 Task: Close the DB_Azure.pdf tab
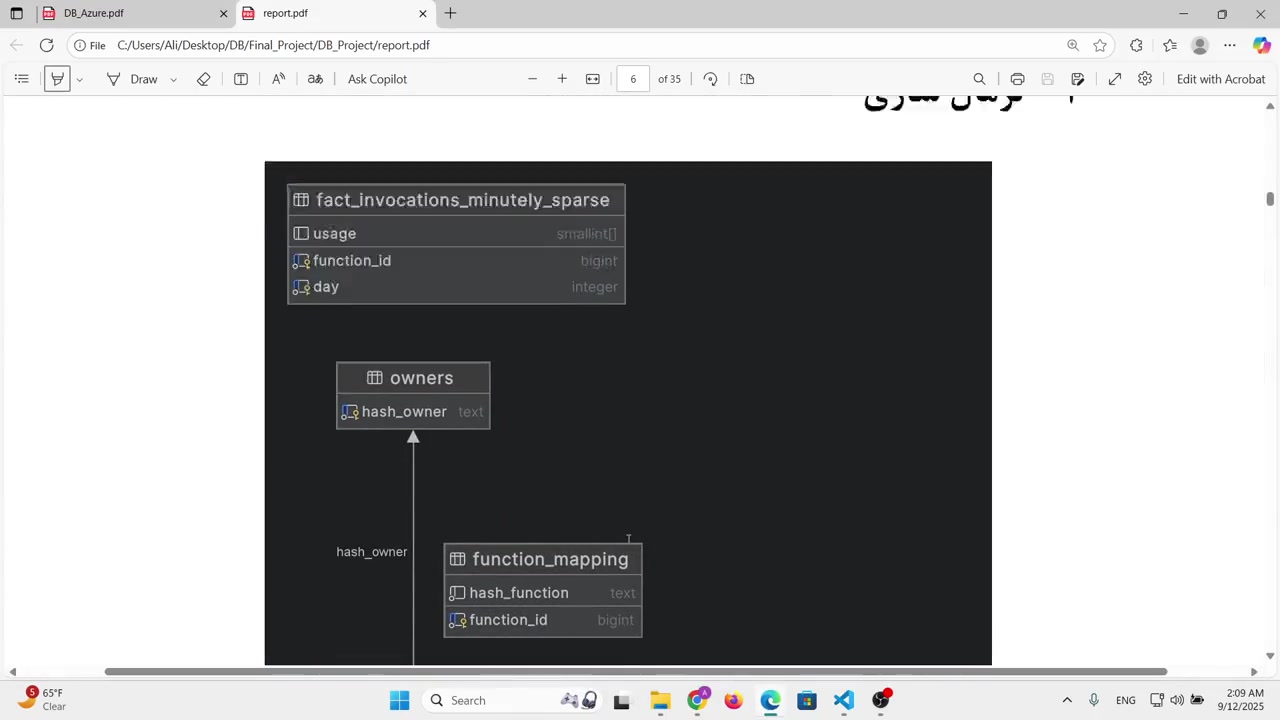coord(223,13)
